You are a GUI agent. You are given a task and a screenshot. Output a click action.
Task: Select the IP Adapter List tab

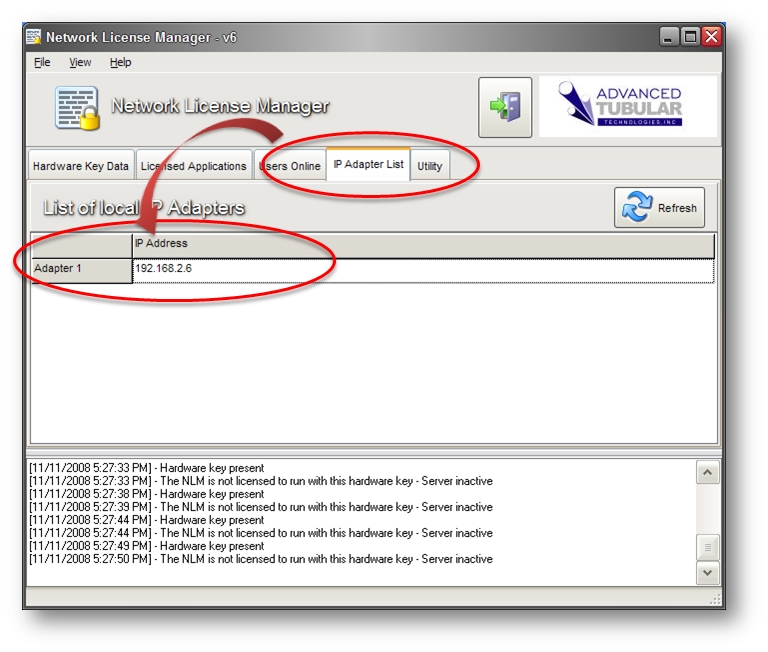(x=368, y=164)
